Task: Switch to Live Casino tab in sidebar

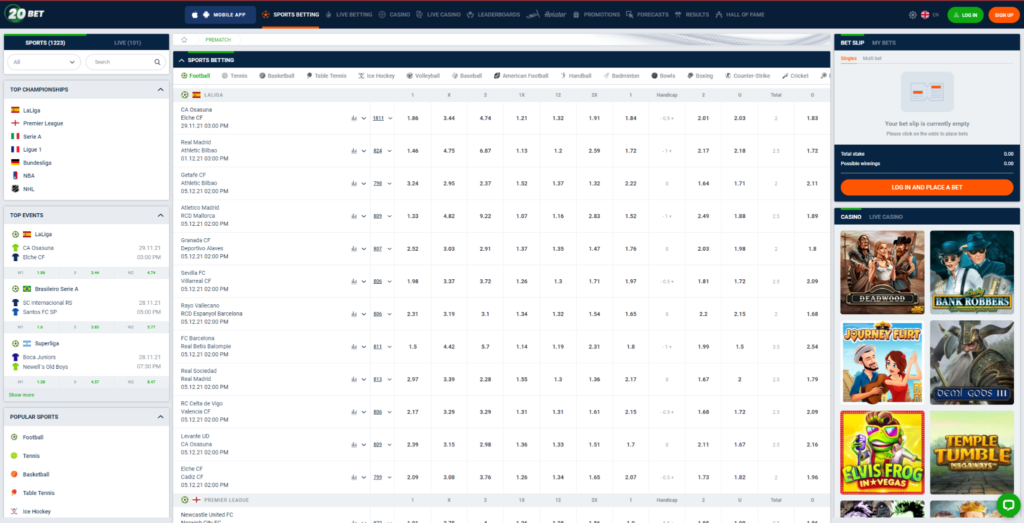Action: click(x=886, y=217)
